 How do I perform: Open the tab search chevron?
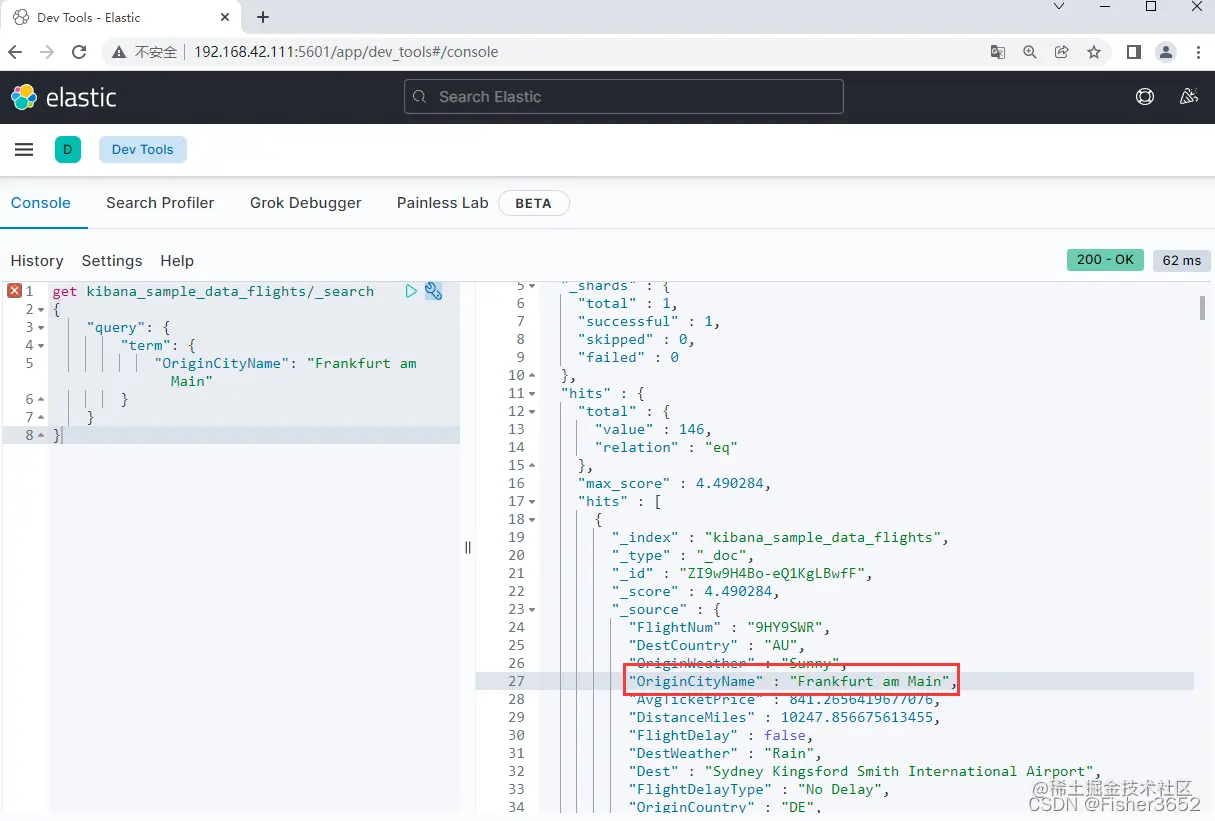click(x=1060, y=6)
